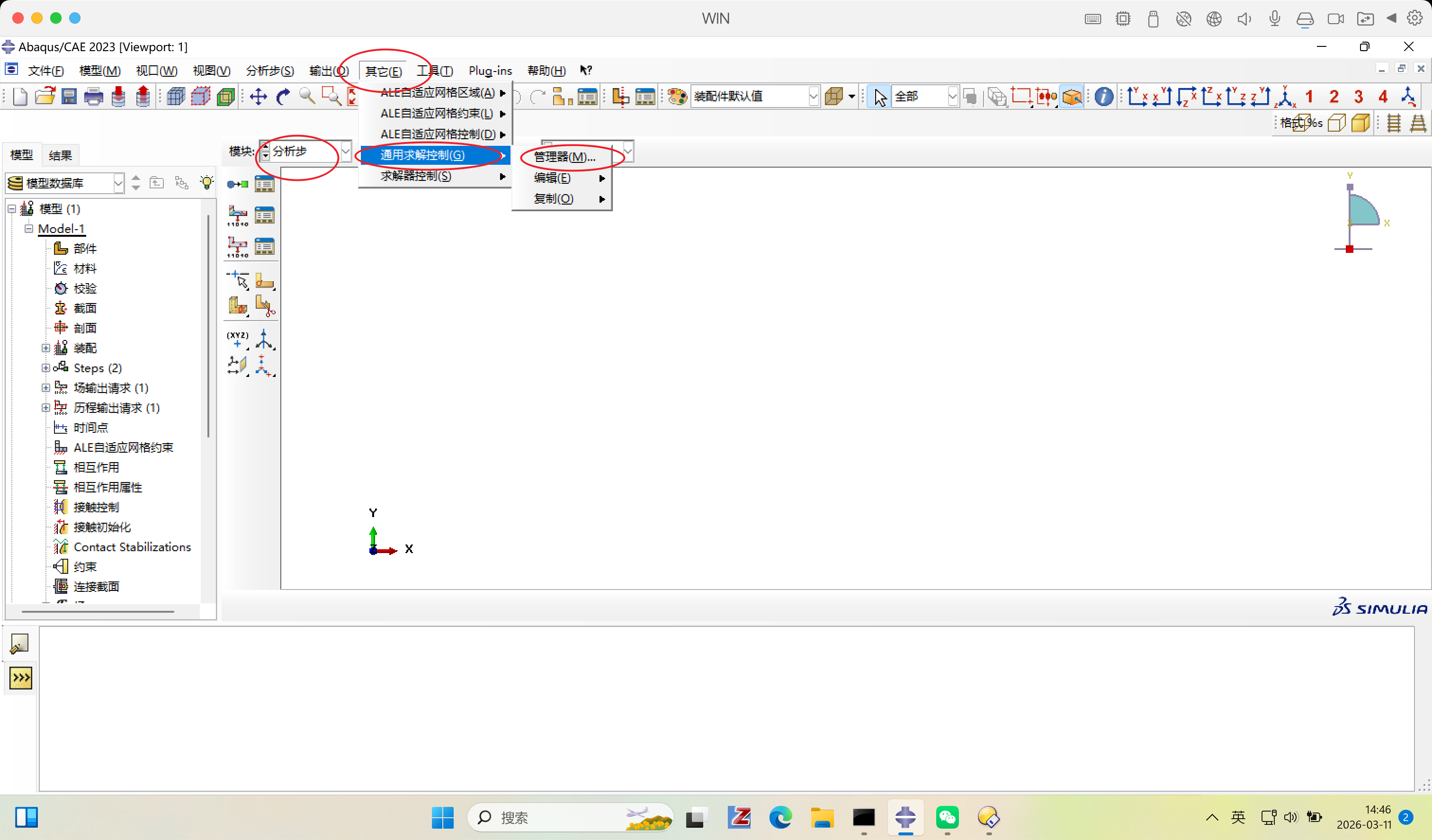Click the Create Datum Plane tool
Viewport: 1432px width, 840px height.
click(x=238, y=365)
